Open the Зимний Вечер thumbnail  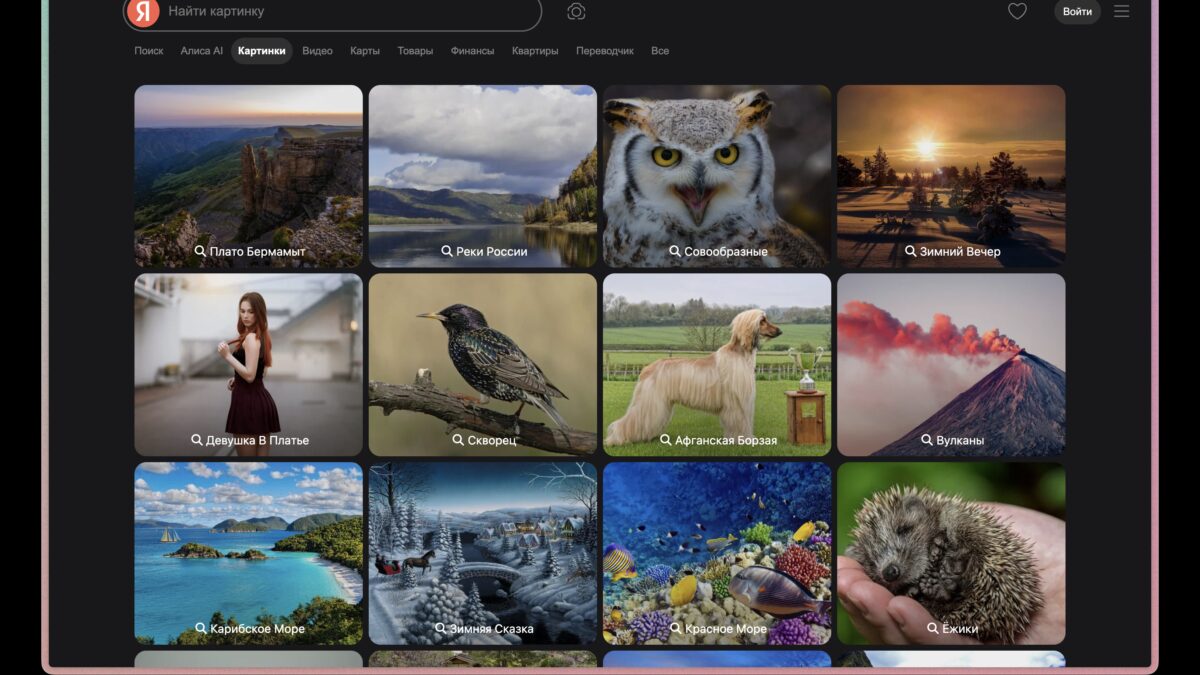tap(951, 176)
